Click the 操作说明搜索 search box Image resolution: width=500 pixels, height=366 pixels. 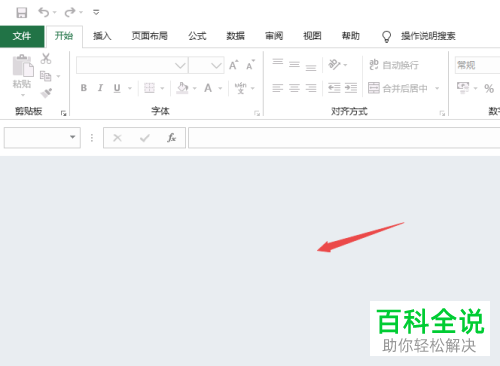click(x=428, y=36)
